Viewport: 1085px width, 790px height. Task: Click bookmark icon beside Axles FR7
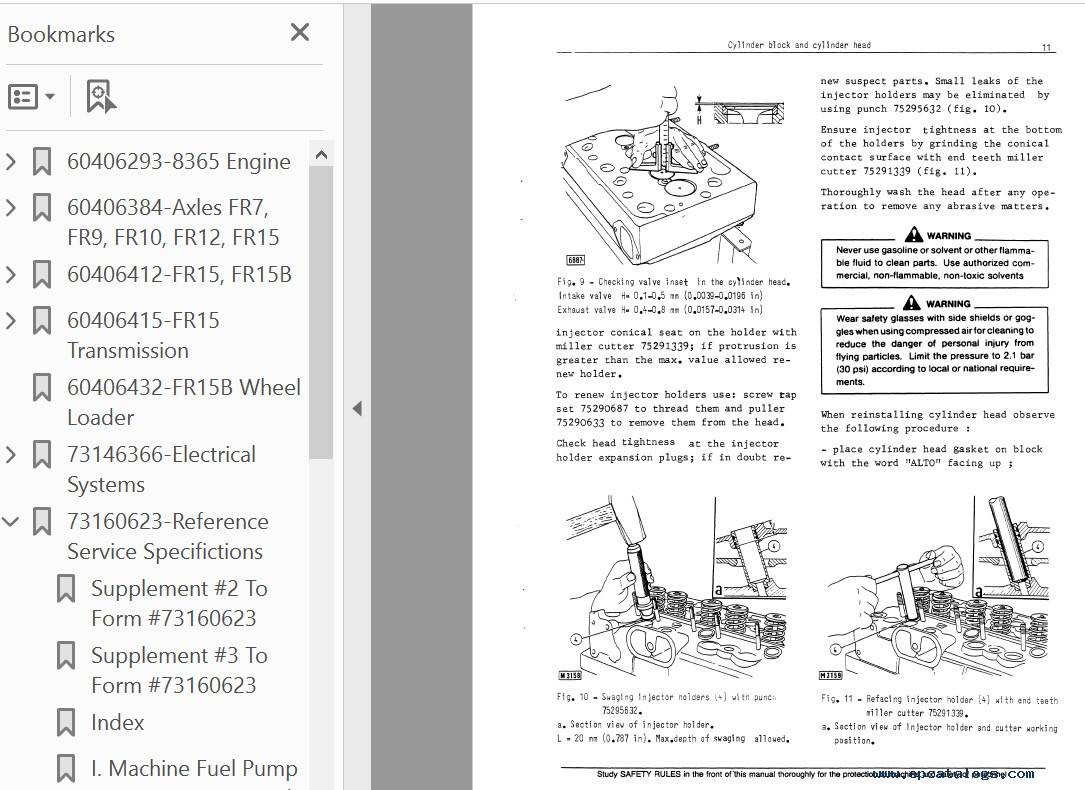tap(42, 208)
